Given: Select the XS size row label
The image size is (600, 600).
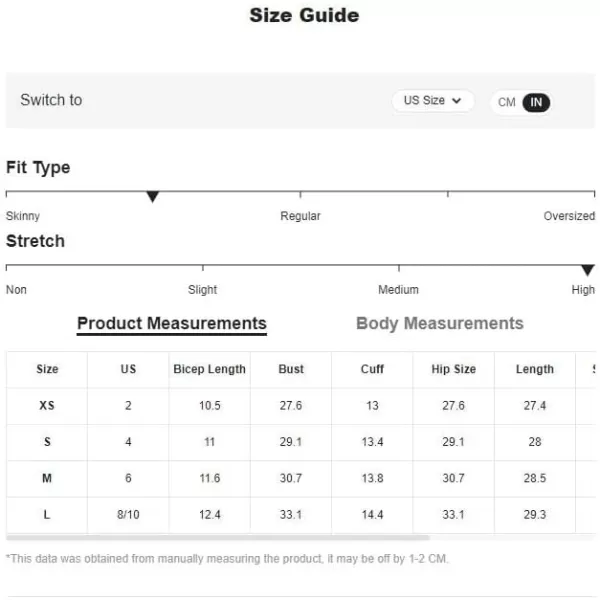Looking at the screenshot, I should point(47,406).
